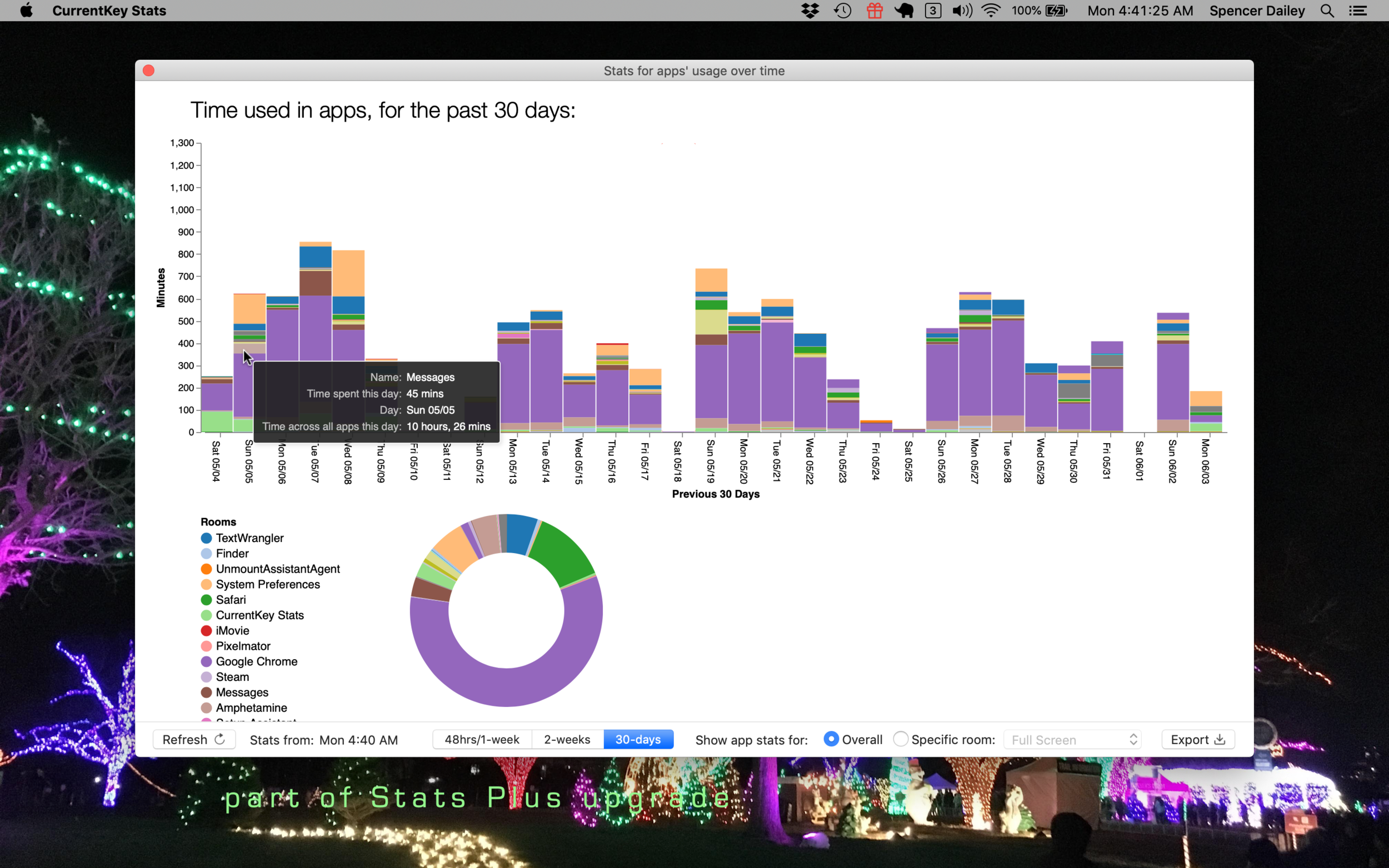
Task: Open the Wi-Fi status menu
Action: (991, 11)
